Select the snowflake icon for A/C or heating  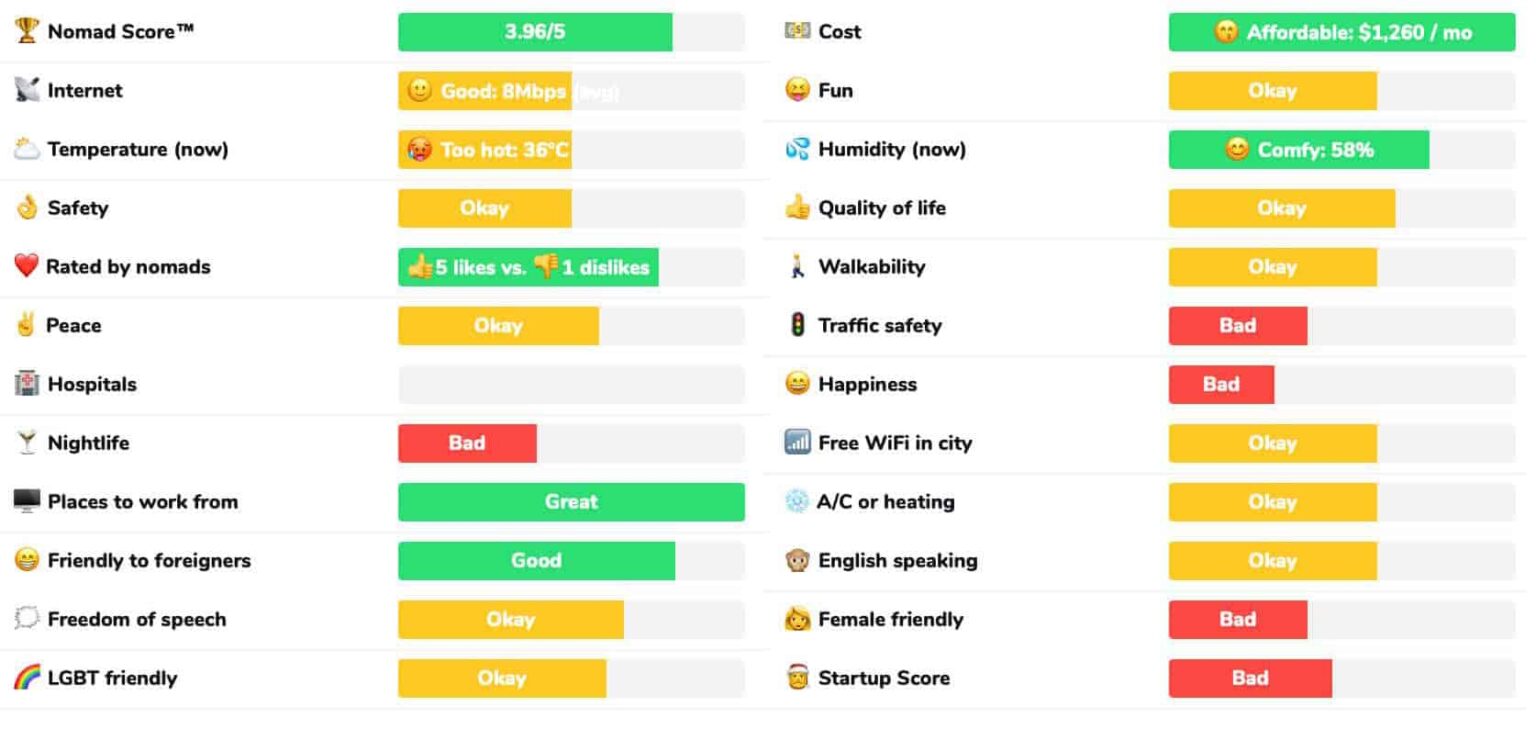pyautogui.click(x=797, y=501)
